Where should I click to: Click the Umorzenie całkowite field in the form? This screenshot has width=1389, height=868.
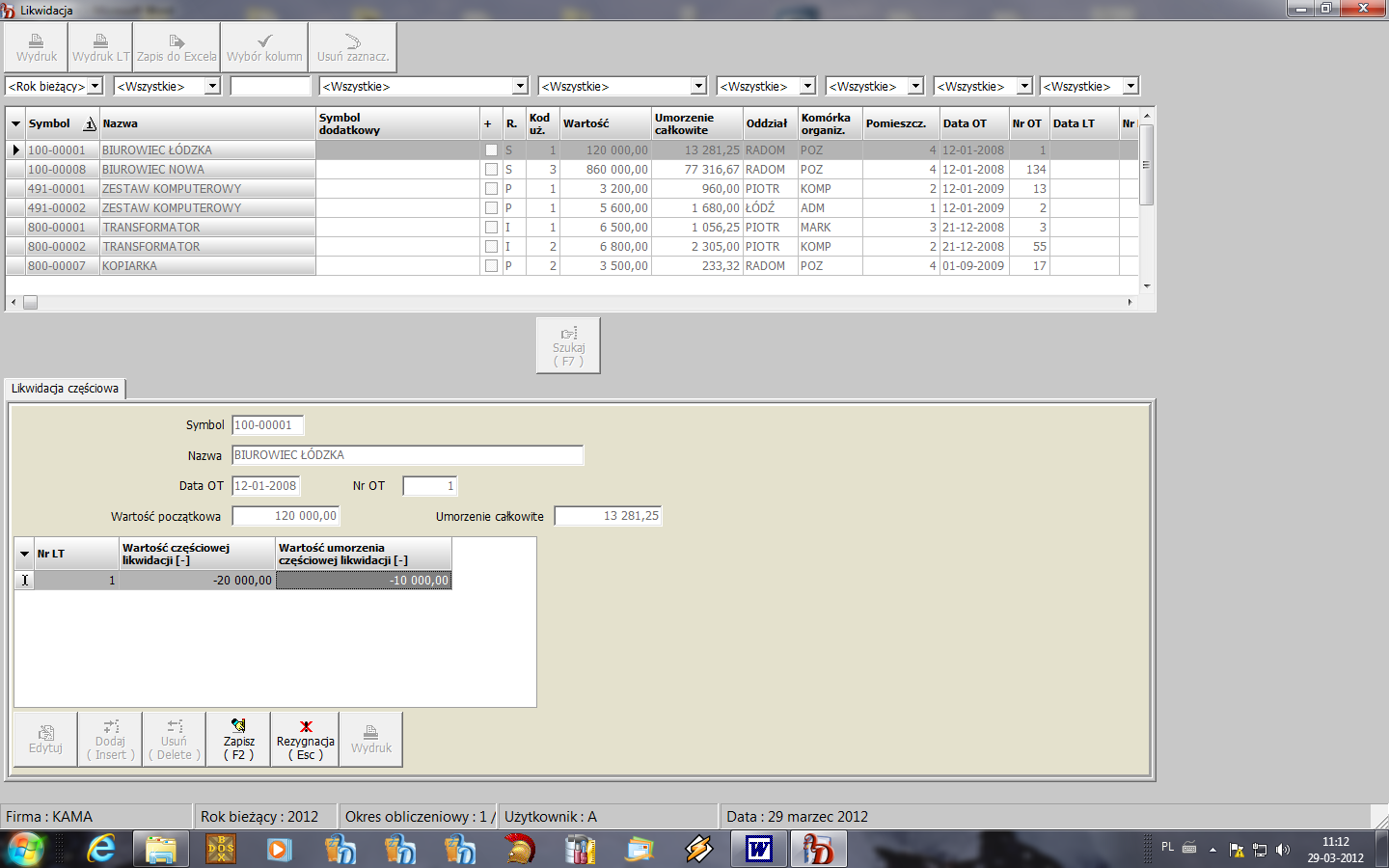(x=608, y=516)
